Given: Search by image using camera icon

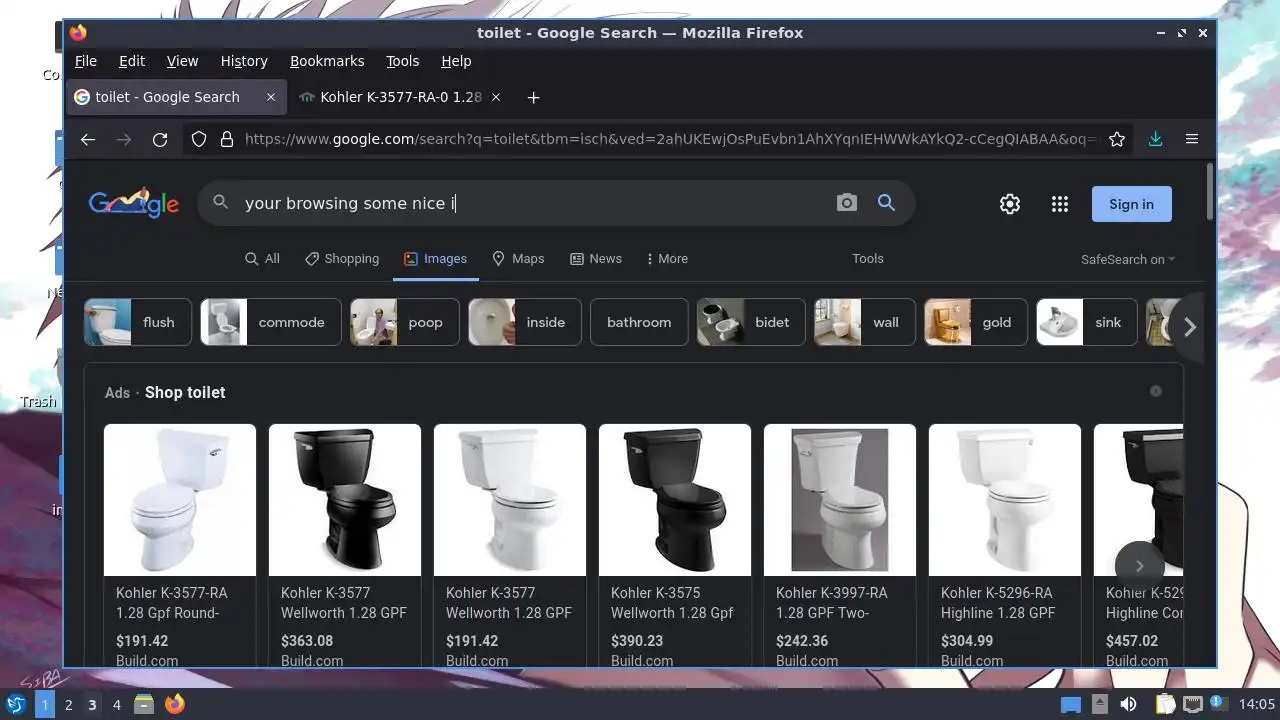Looking at the screenshot, I should click(x=847, y=203).
